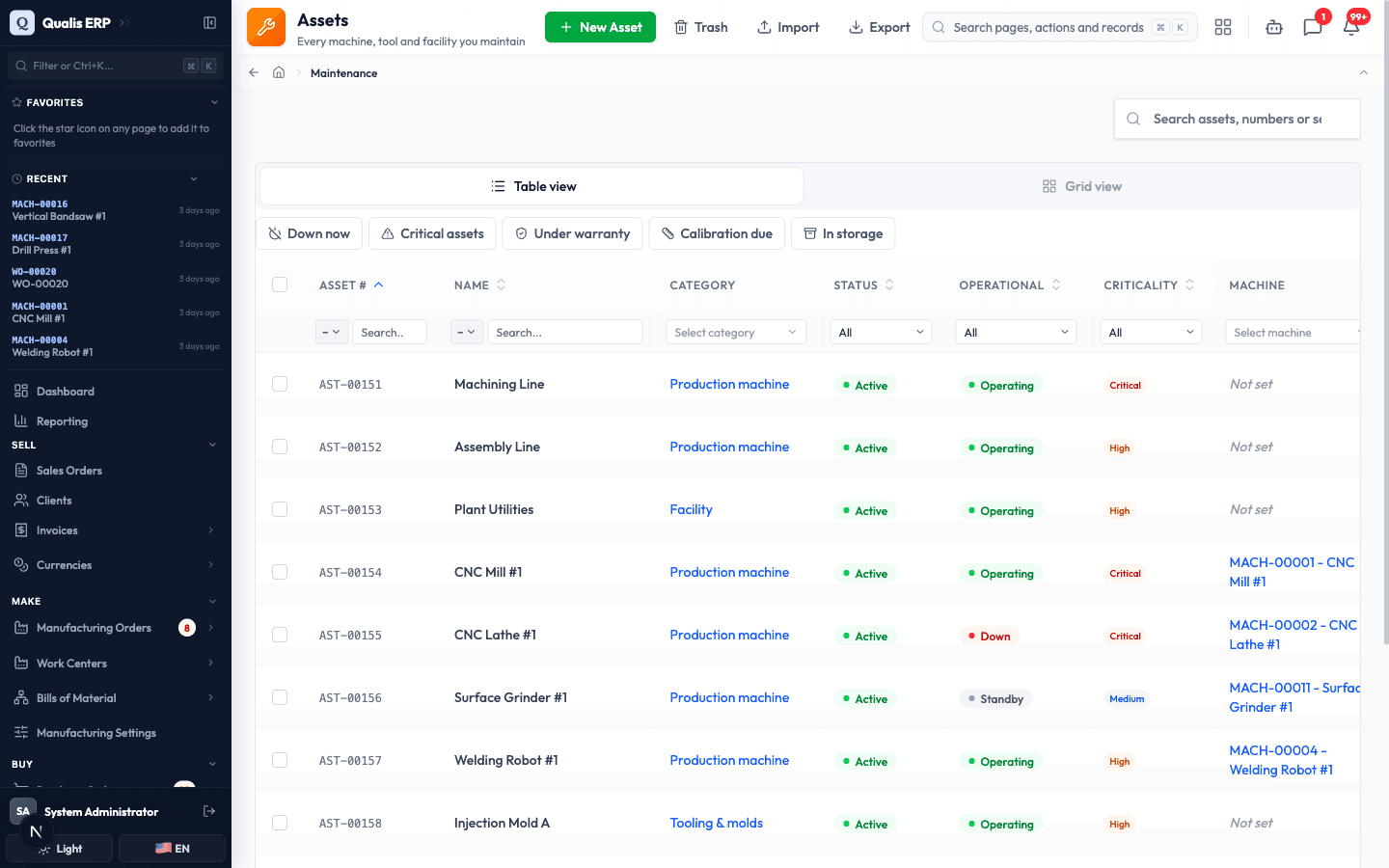This screenshot has width=1389, height=868.
Task: Filter by Down now
Action: tap(310, 233)
